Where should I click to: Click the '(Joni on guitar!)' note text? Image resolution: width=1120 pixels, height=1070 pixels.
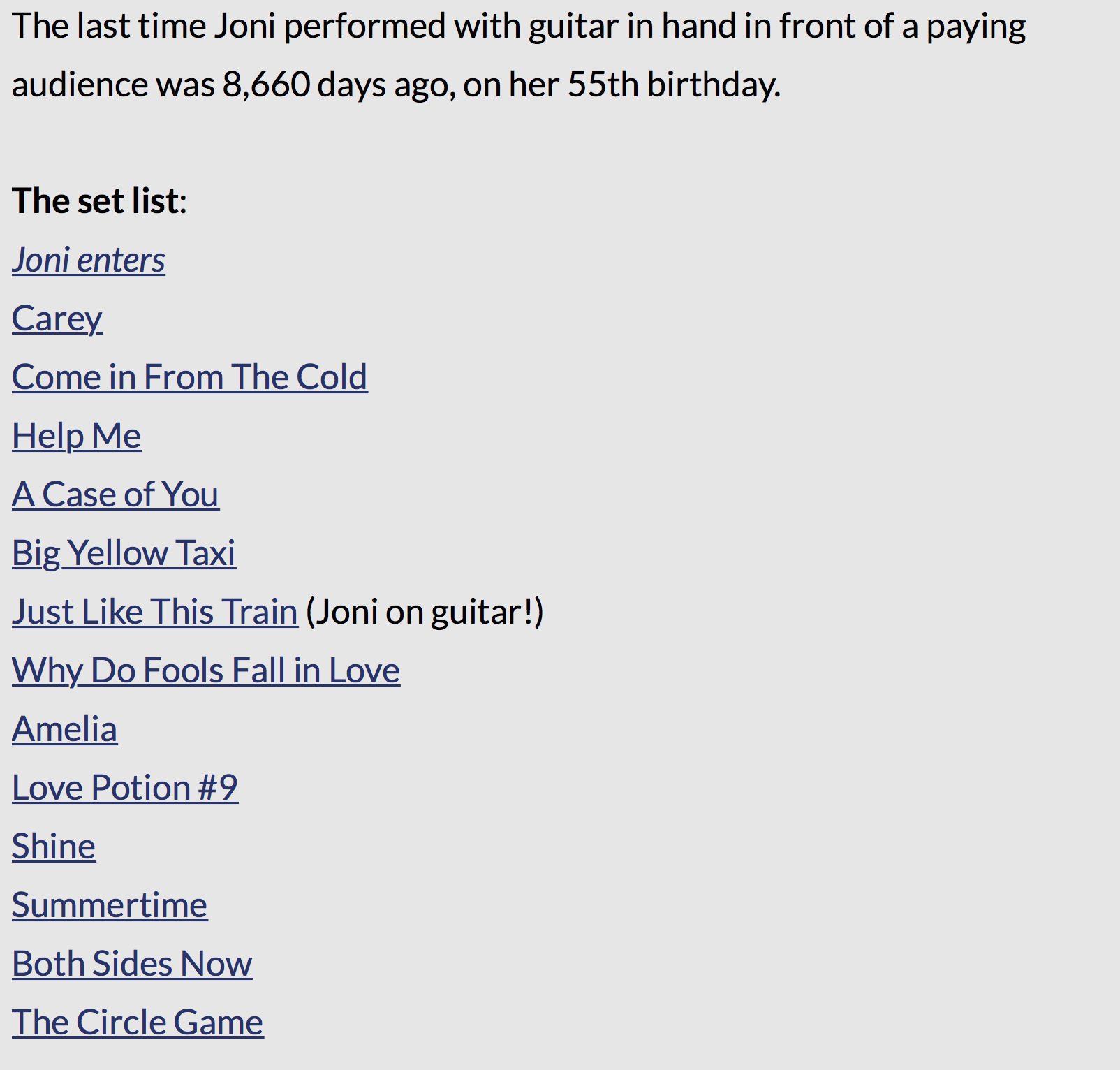pos(425,613)
